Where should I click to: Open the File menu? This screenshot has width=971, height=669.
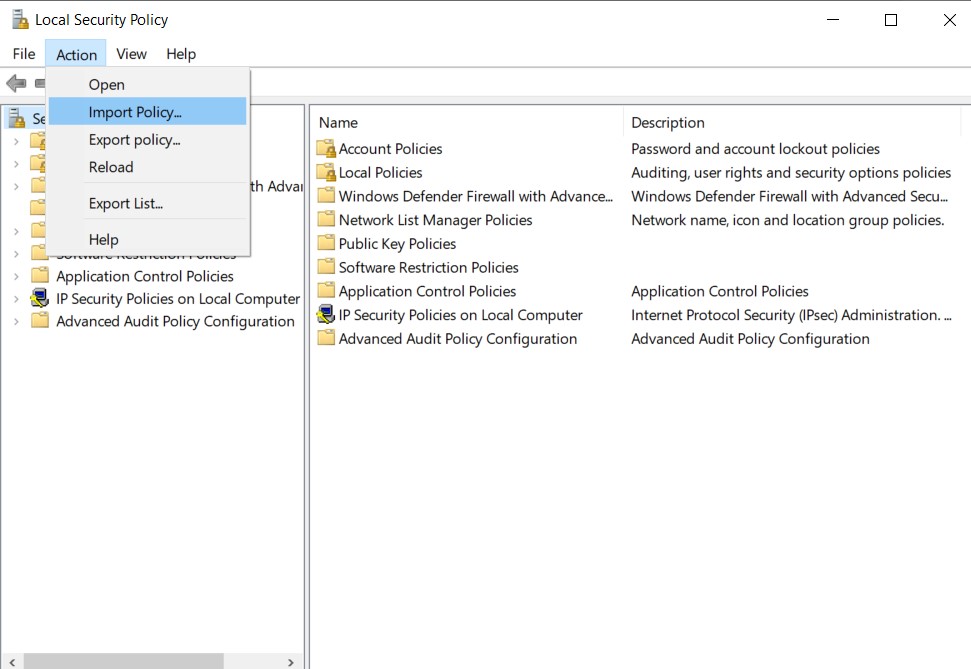point(24,54)
